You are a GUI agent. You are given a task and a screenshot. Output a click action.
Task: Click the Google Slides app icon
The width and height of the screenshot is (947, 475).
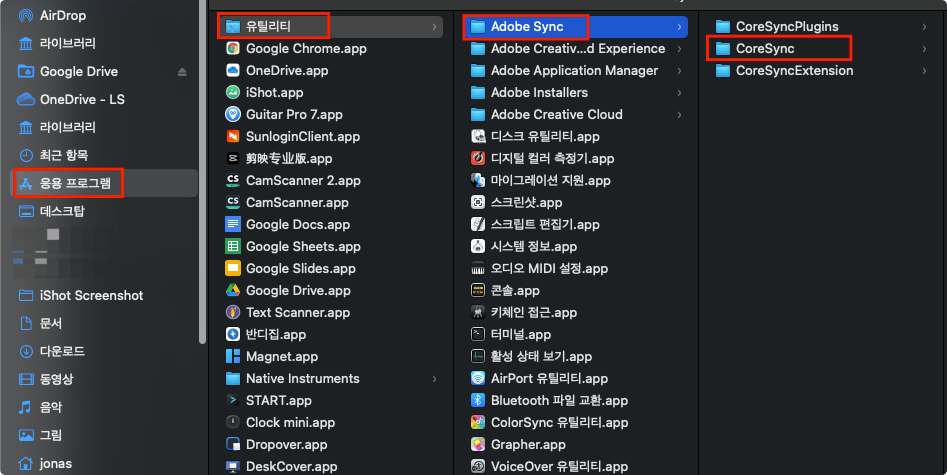[233, 268]
